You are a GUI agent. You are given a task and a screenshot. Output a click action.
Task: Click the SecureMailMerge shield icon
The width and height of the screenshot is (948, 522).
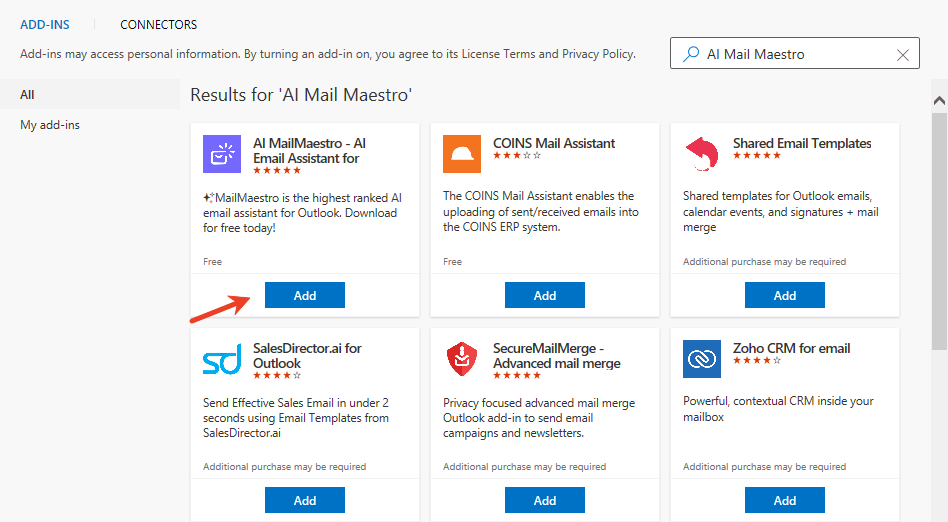462,359
